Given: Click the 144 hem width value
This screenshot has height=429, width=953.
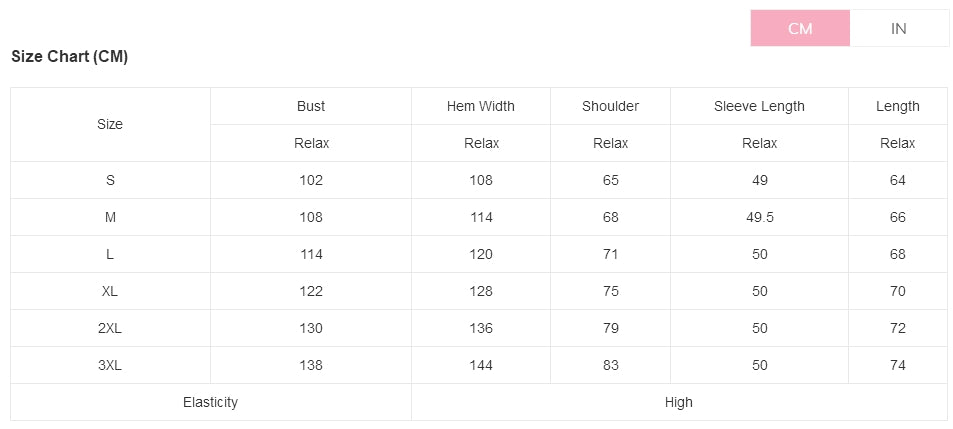Looking at the screenshot, I should pos(481,365).
